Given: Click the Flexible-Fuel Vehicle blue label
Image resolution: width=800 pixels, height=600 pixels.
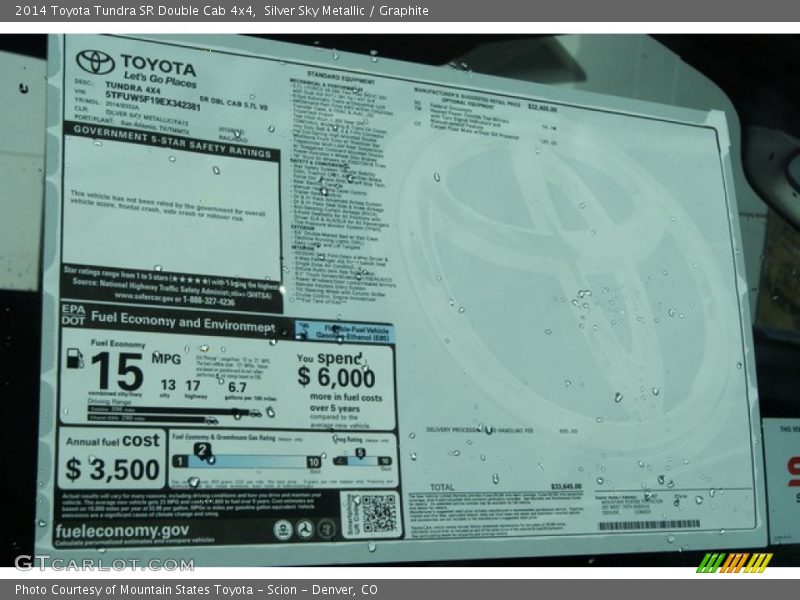Looking at the screenshot, I should pos(344,332).
